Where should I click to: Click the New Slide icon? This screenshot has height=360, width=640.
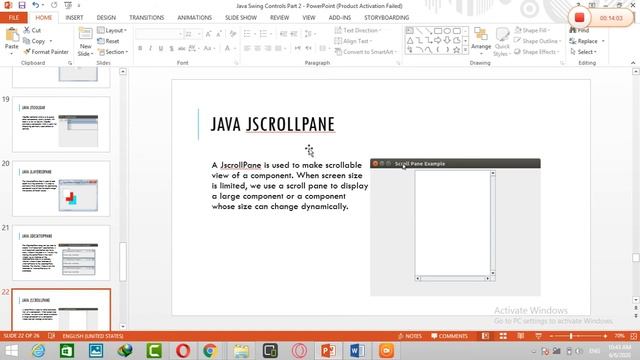pos(85,34)
